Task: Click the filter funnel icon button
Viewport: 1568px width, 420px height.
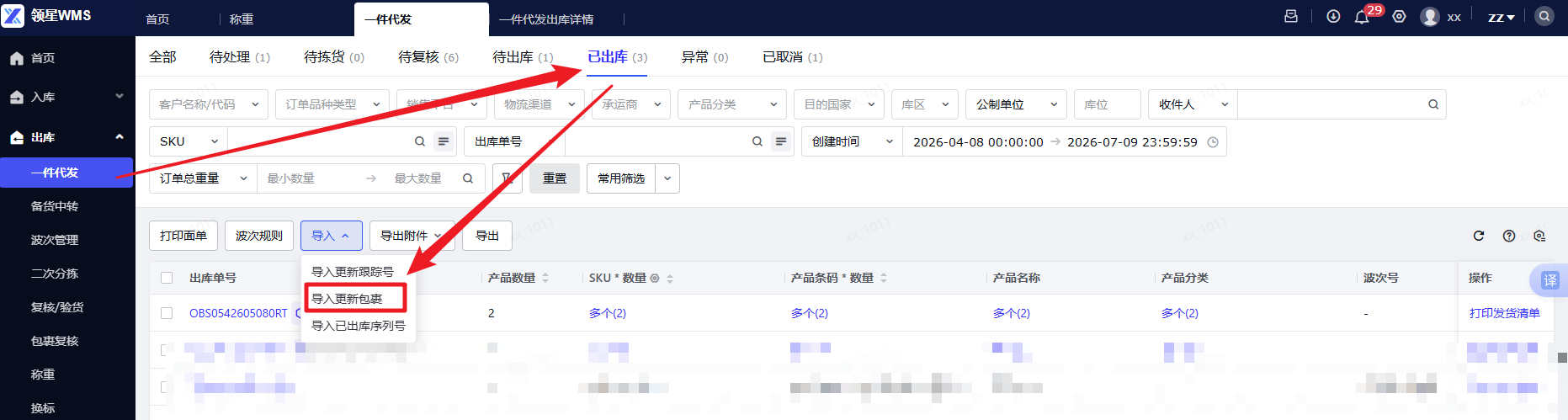Action: pyautogui.click(x=508, y=178)
